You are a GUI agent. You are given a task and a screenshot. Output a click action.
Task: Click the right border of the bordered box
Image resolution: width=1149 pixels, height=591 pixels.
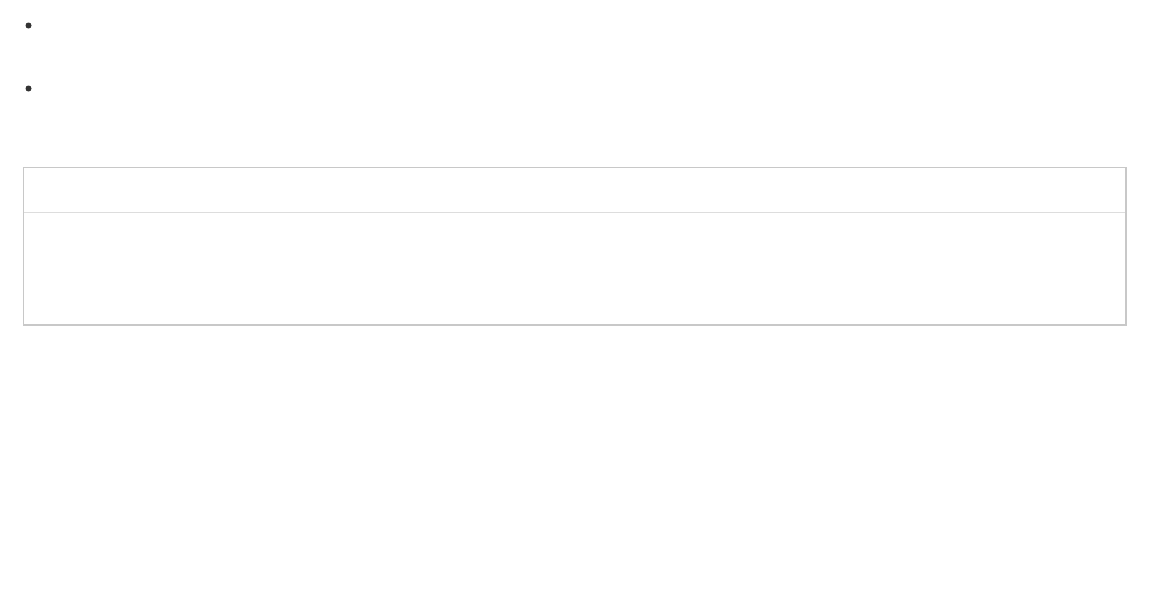click(1125, 246)
